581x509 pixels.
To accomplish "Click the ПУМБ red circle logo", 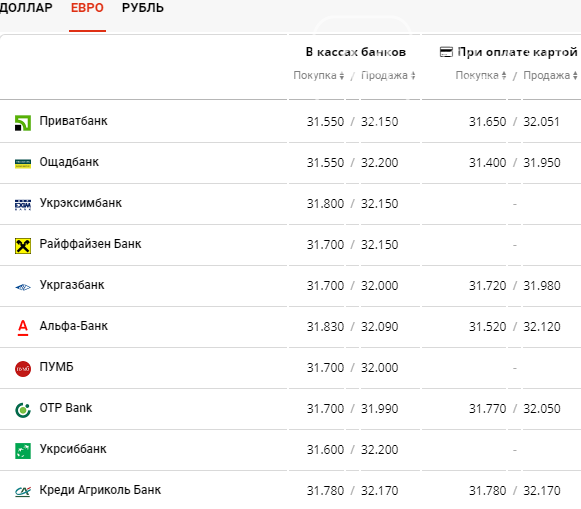I will [x=23, y=369].
